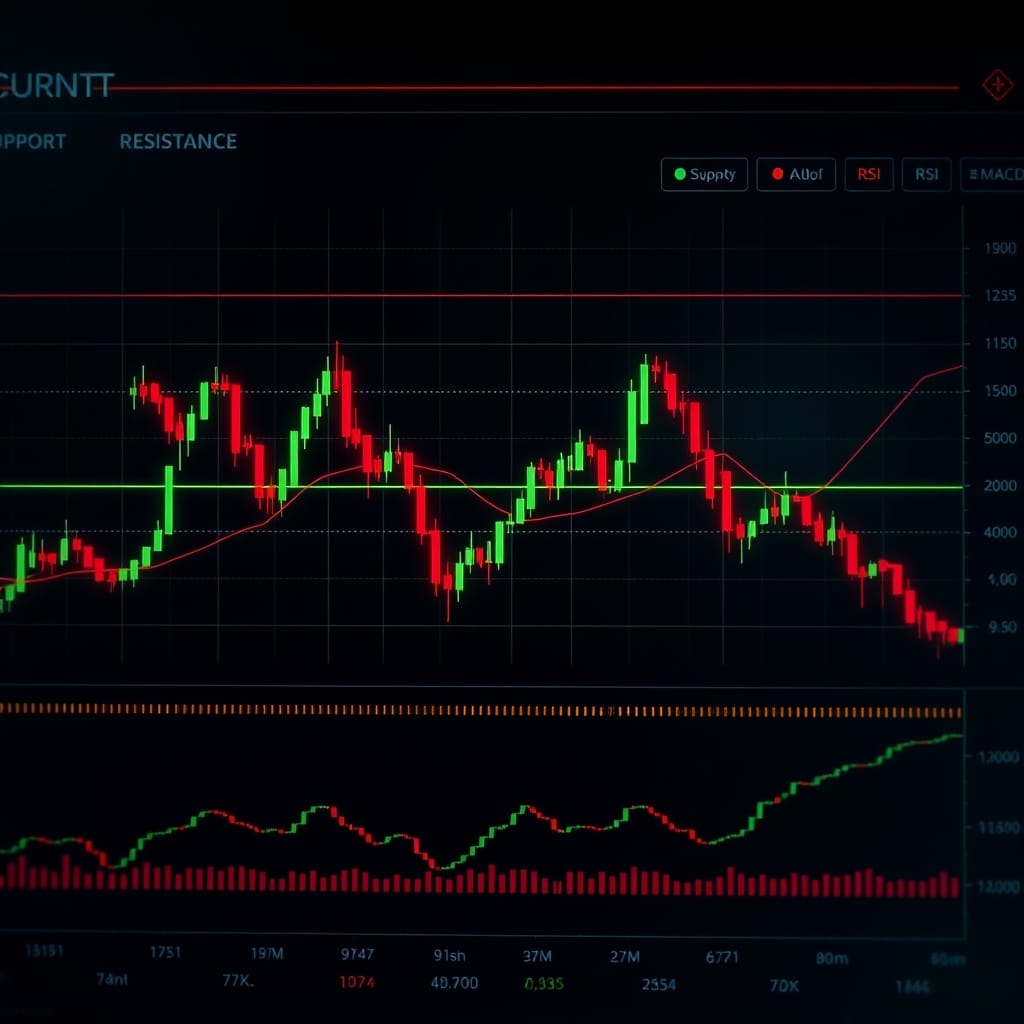
Task: Click the 12000 lower panel axis label
Action: (999, 886)
